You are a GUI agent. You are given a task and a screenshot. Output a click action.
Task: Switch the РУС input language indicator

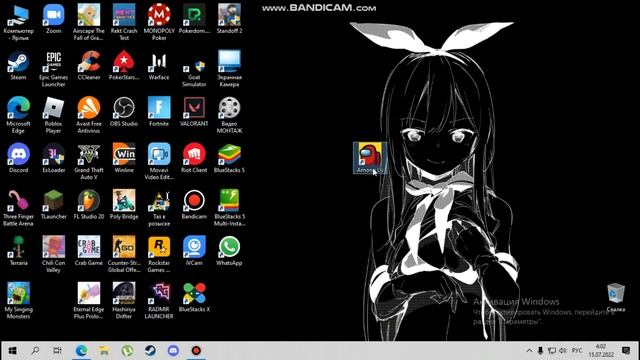point(577,351)
